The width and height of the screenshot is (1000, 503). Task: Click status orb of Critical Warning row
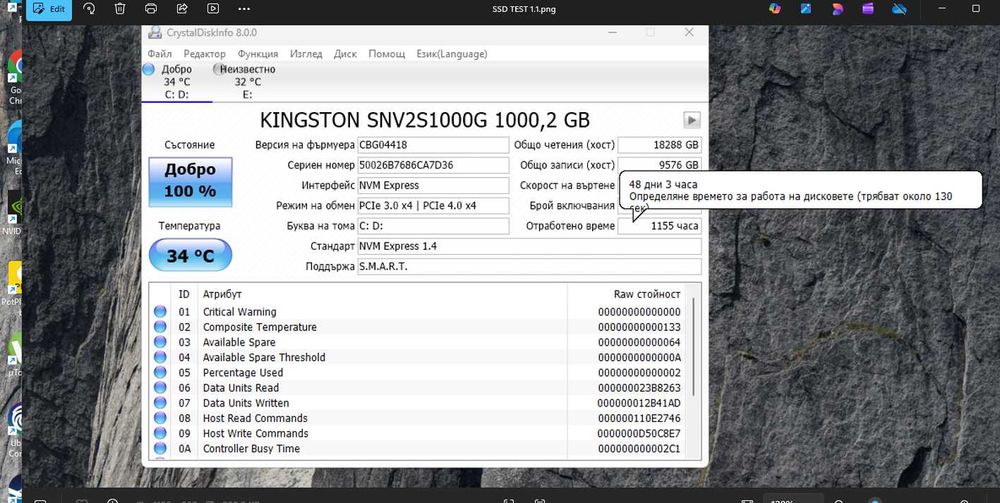pyautogui.click(x=160, y=312)
